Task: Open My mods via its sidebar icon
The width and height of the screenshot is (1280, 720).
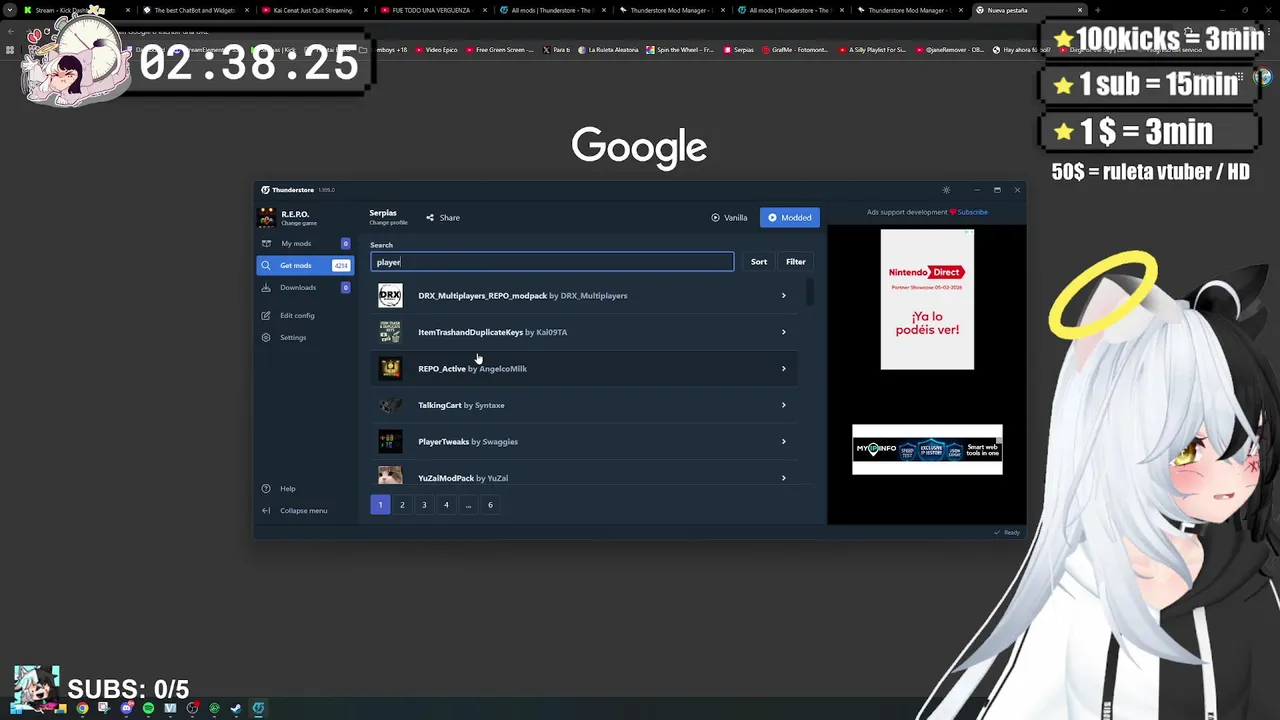Action: click(x=266, y=243)
